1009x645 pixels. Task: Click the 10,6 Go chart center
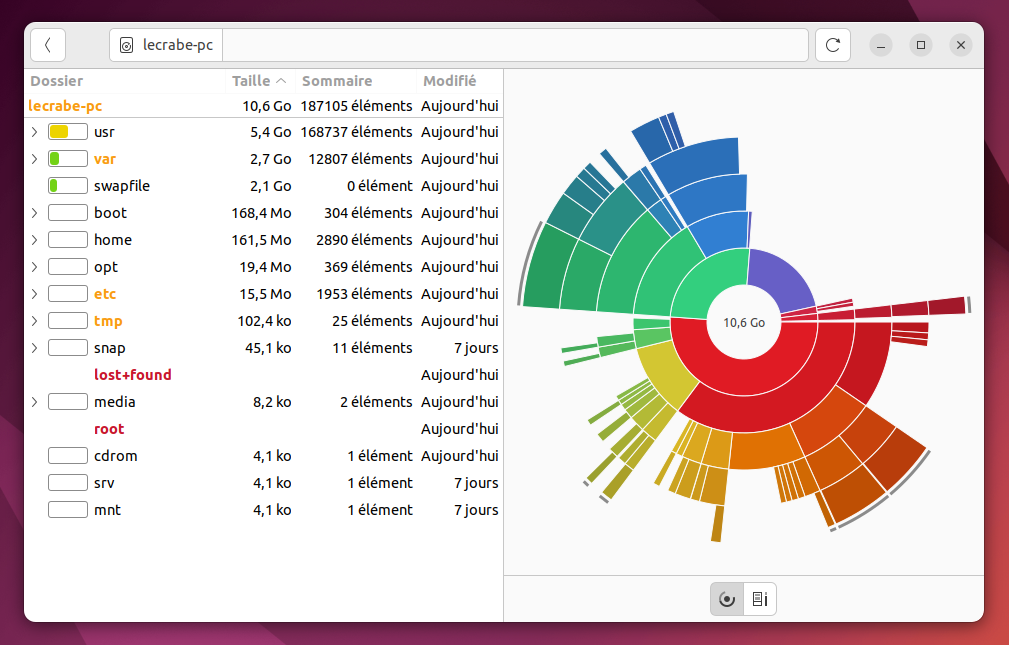click(x=744, y=322)
